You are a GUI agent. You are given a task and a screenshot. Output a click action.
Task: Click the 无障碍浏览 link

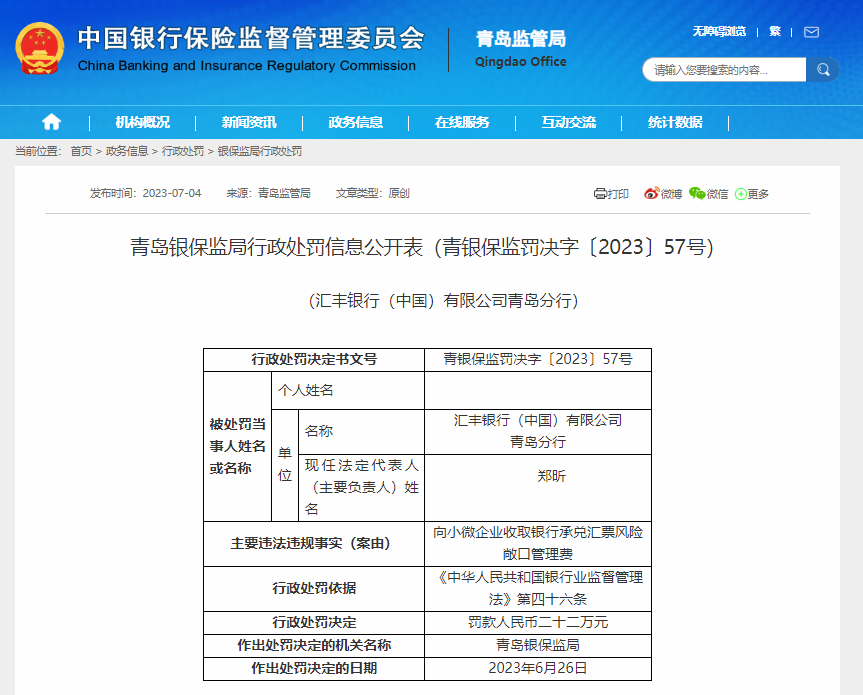point(719,31)
